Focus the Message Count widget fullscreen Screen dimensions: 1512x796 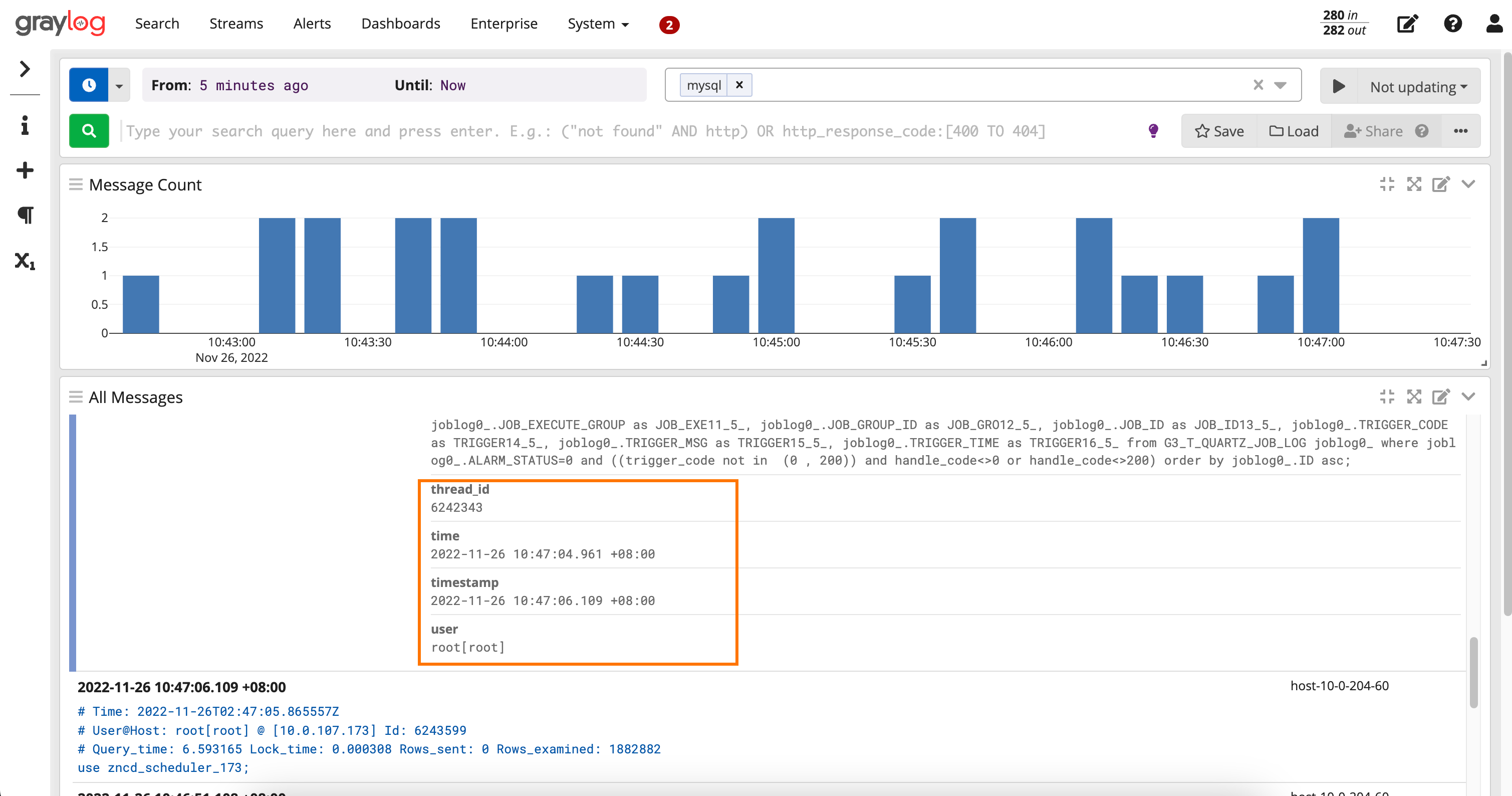[x=1414, y=184]
